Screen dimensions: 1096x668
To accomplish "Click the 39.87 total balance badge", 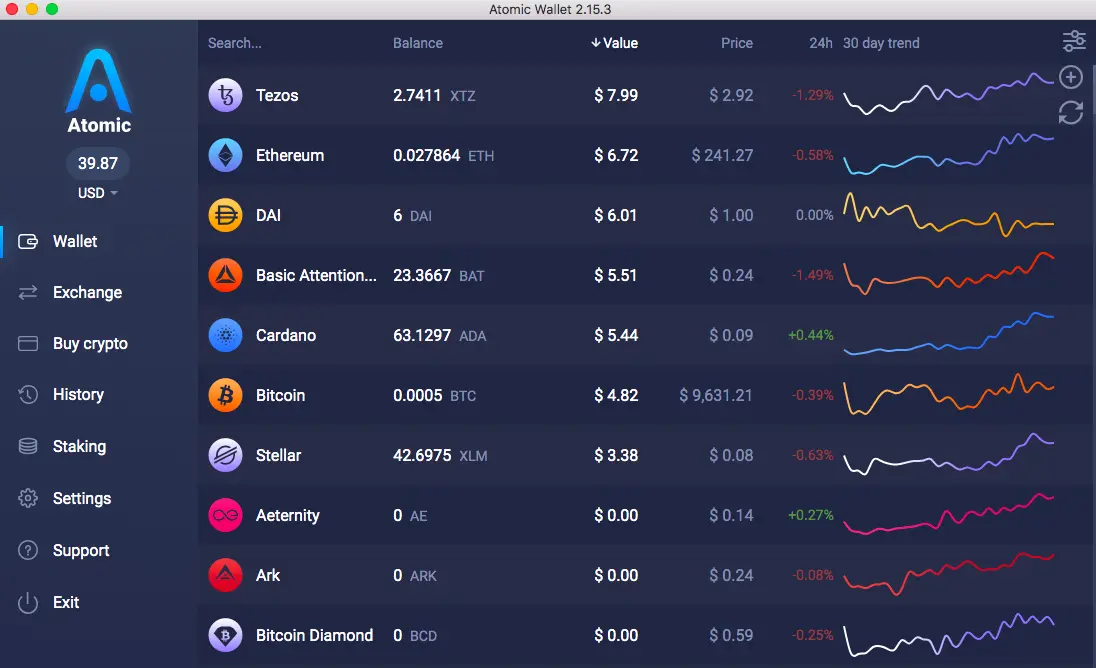I will (x=98, y=164).
